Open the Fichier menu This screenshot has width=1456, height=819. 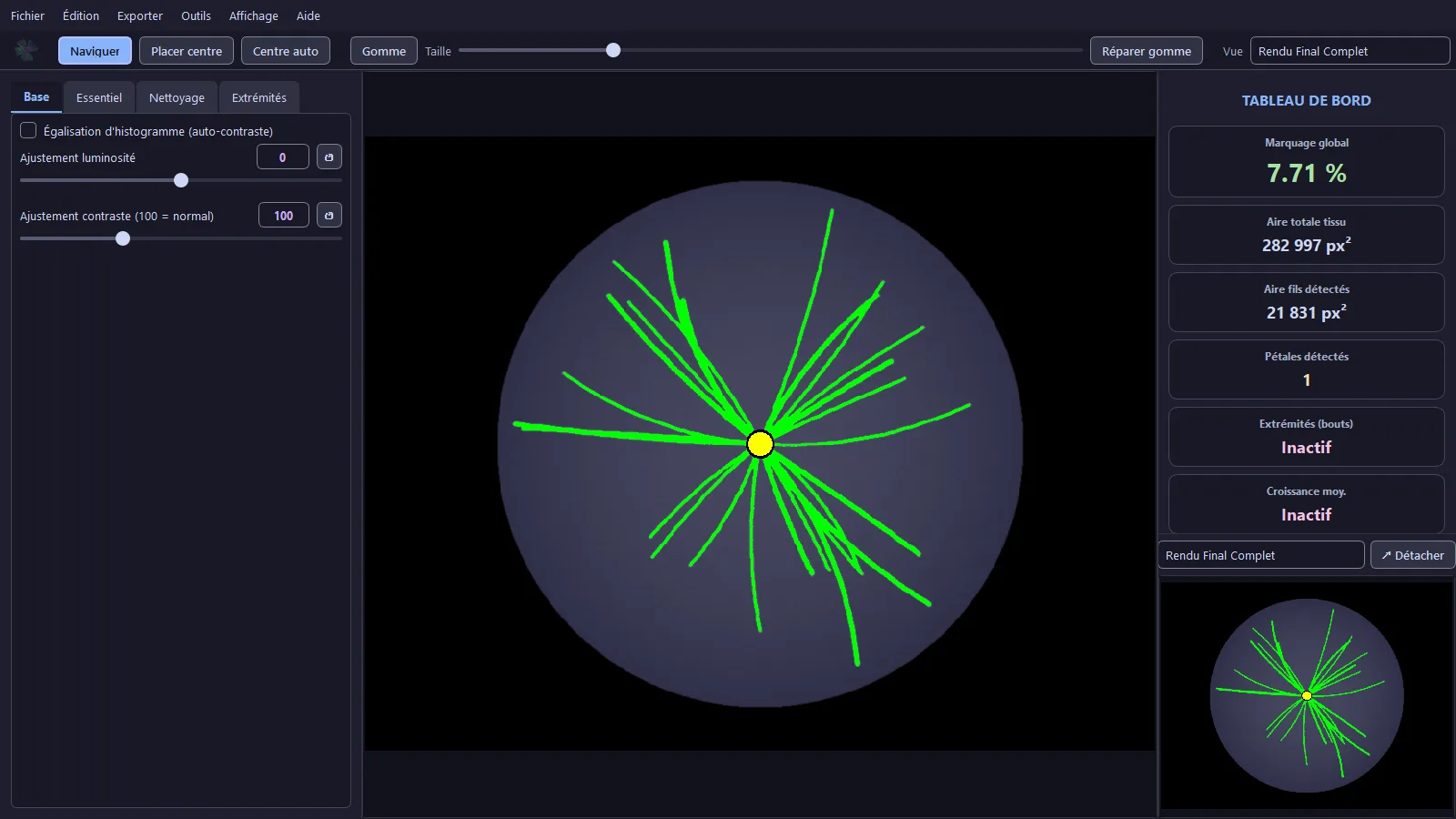click(x=27, y=15)
